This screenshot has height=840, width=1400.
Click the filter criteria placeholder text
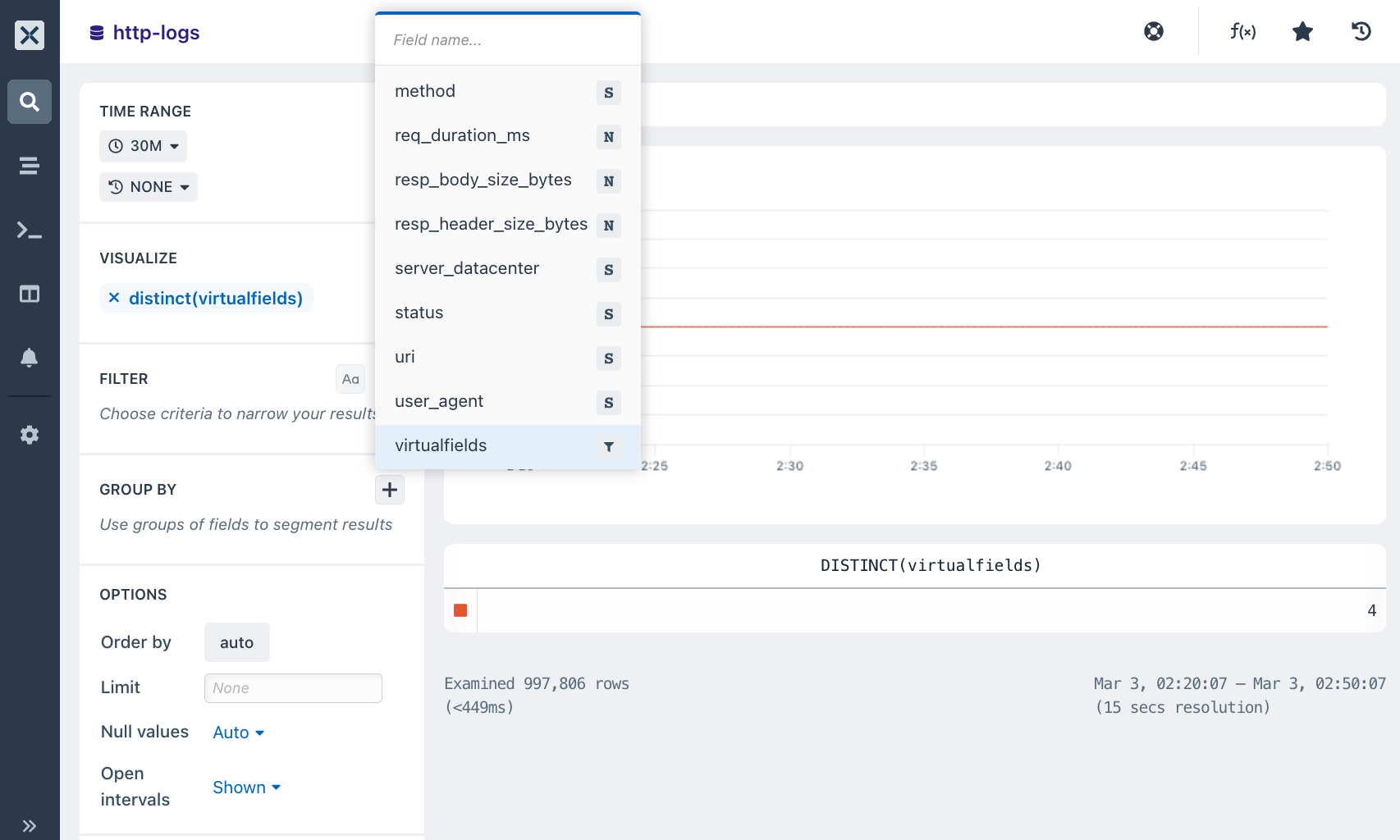[238, 413]
